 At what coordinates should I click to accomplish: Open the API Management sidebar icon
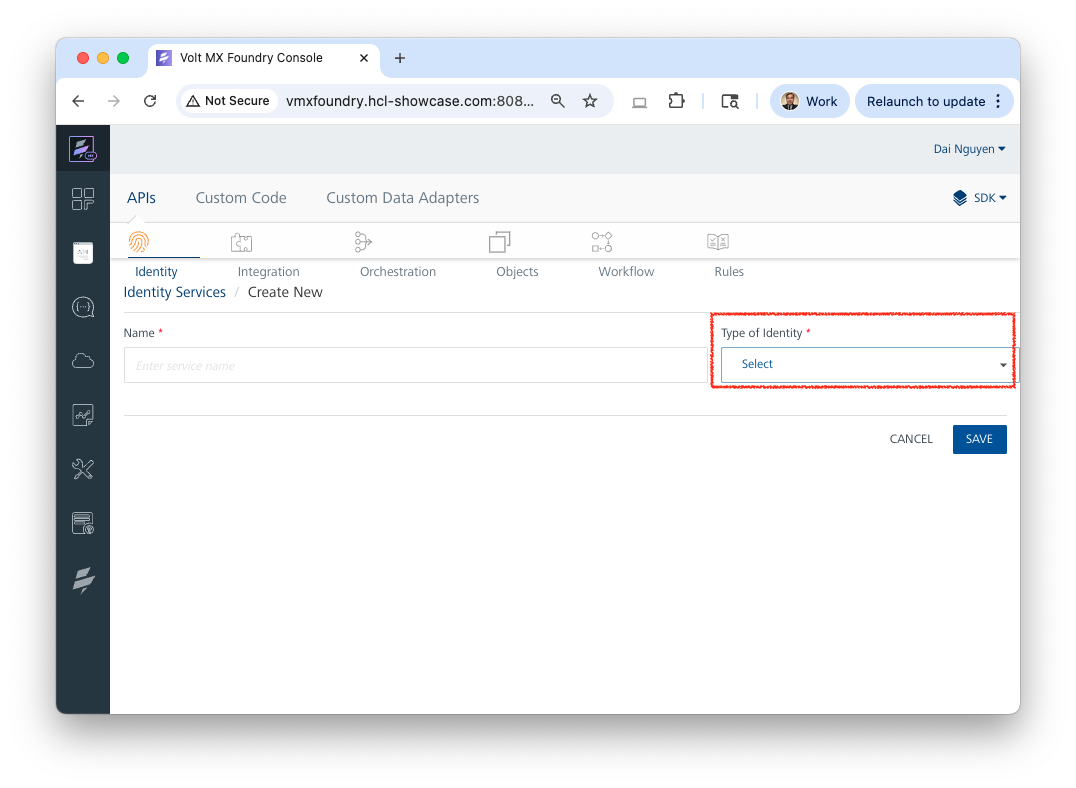pos(82,253)
